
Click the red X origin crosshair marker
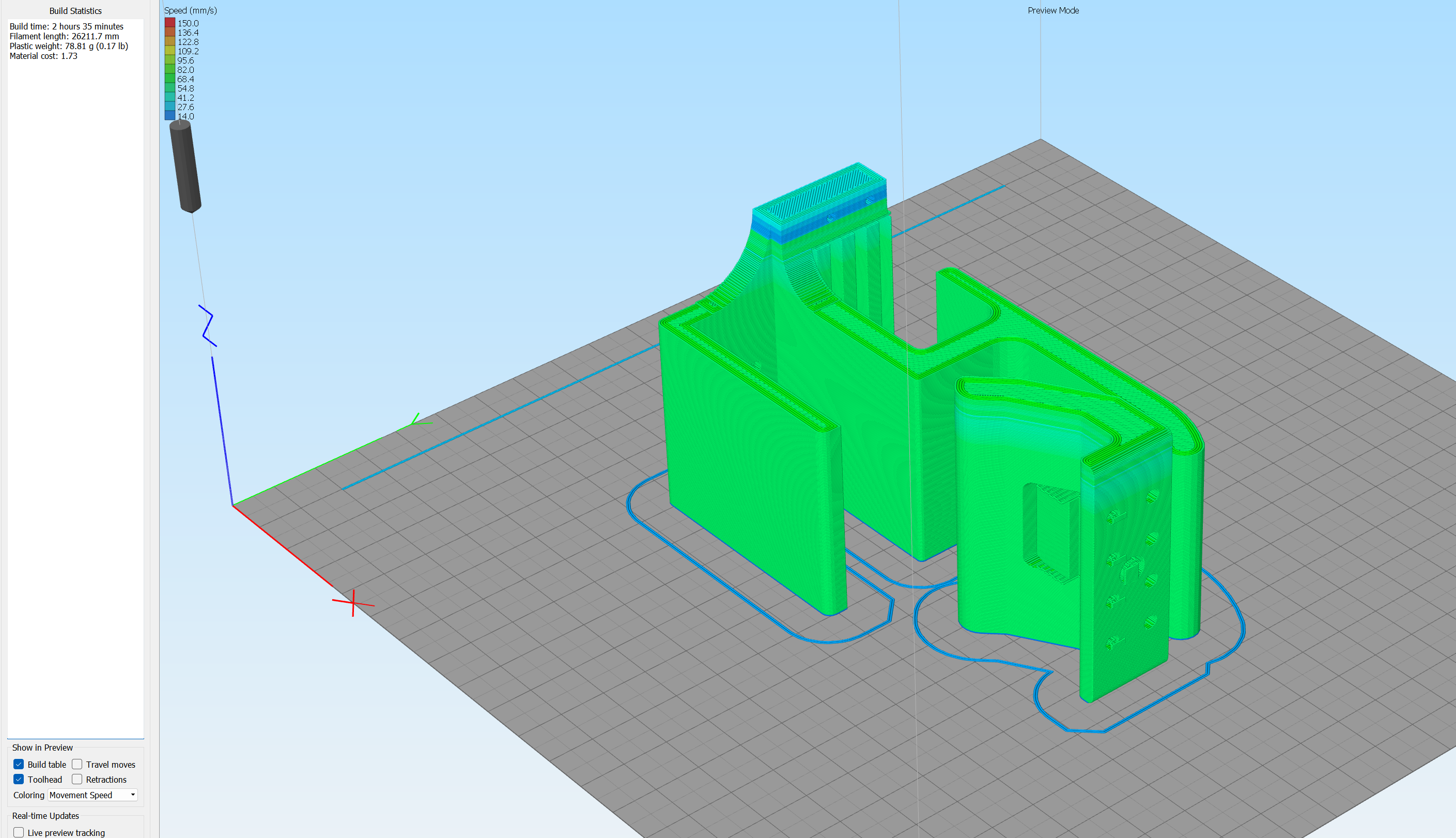coord(353,603)
